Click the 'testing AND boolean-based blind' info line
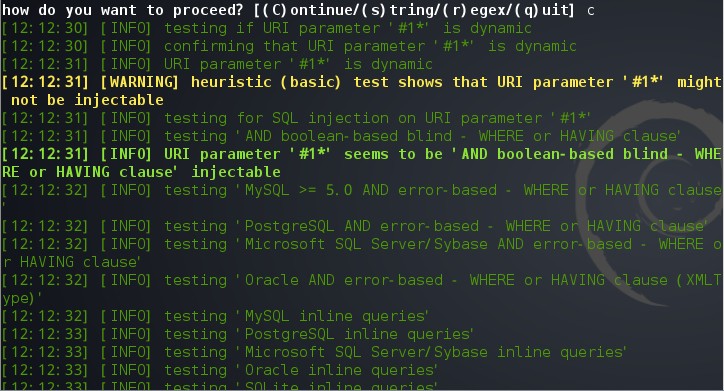 click(341, 136)
